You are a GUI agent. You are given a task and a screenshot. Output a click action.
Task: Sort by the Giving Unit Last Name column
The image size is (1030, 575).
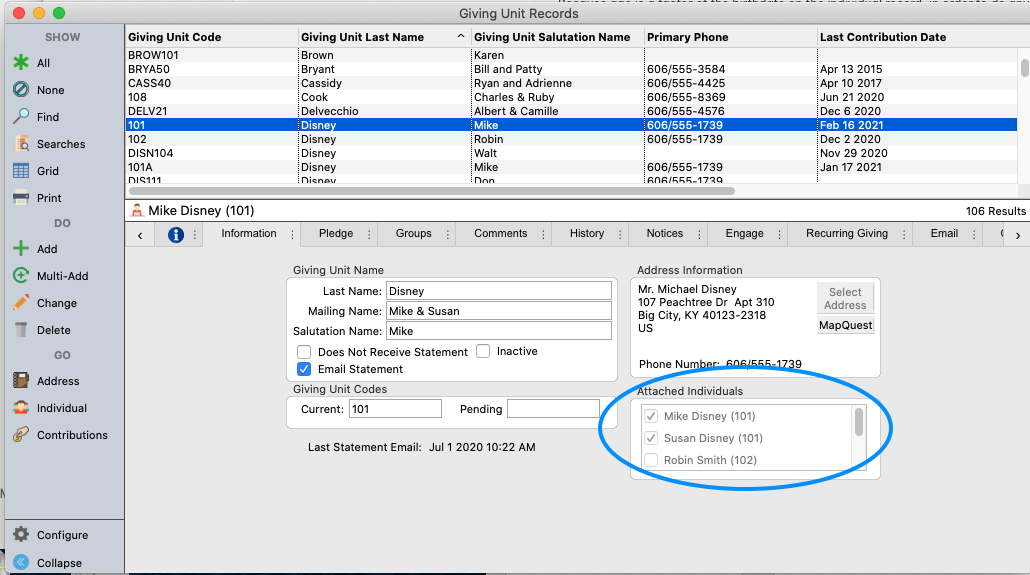362,37
